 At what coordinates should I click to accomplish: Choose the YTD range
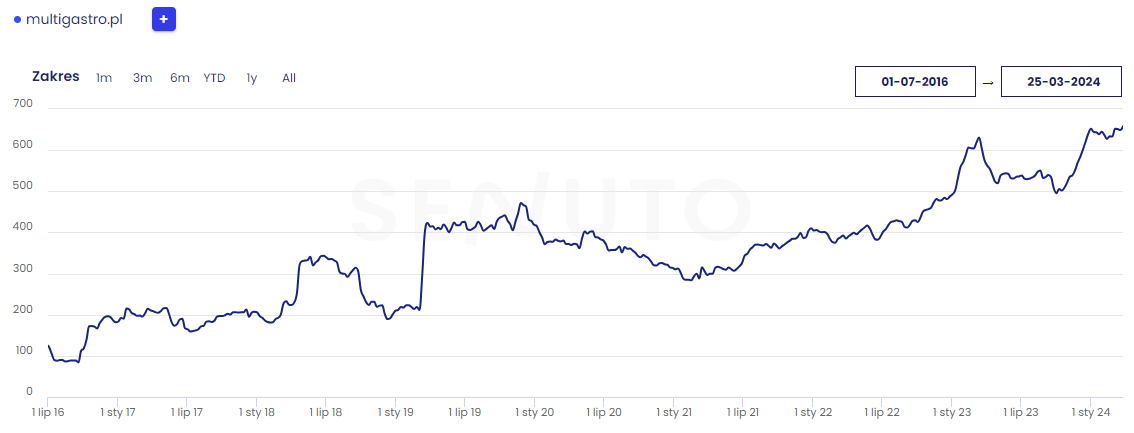tap(214, 78)
